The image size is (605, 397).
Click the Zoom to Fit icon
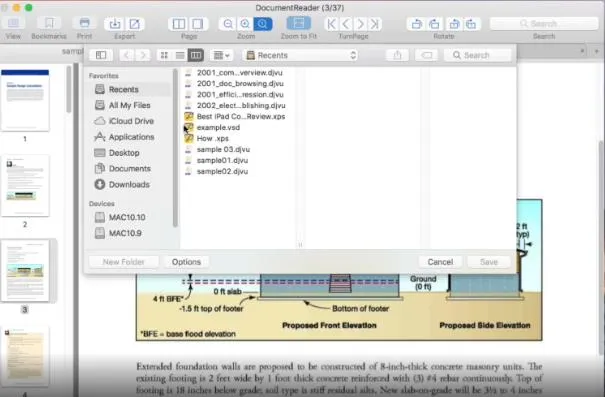coord(298,23)
